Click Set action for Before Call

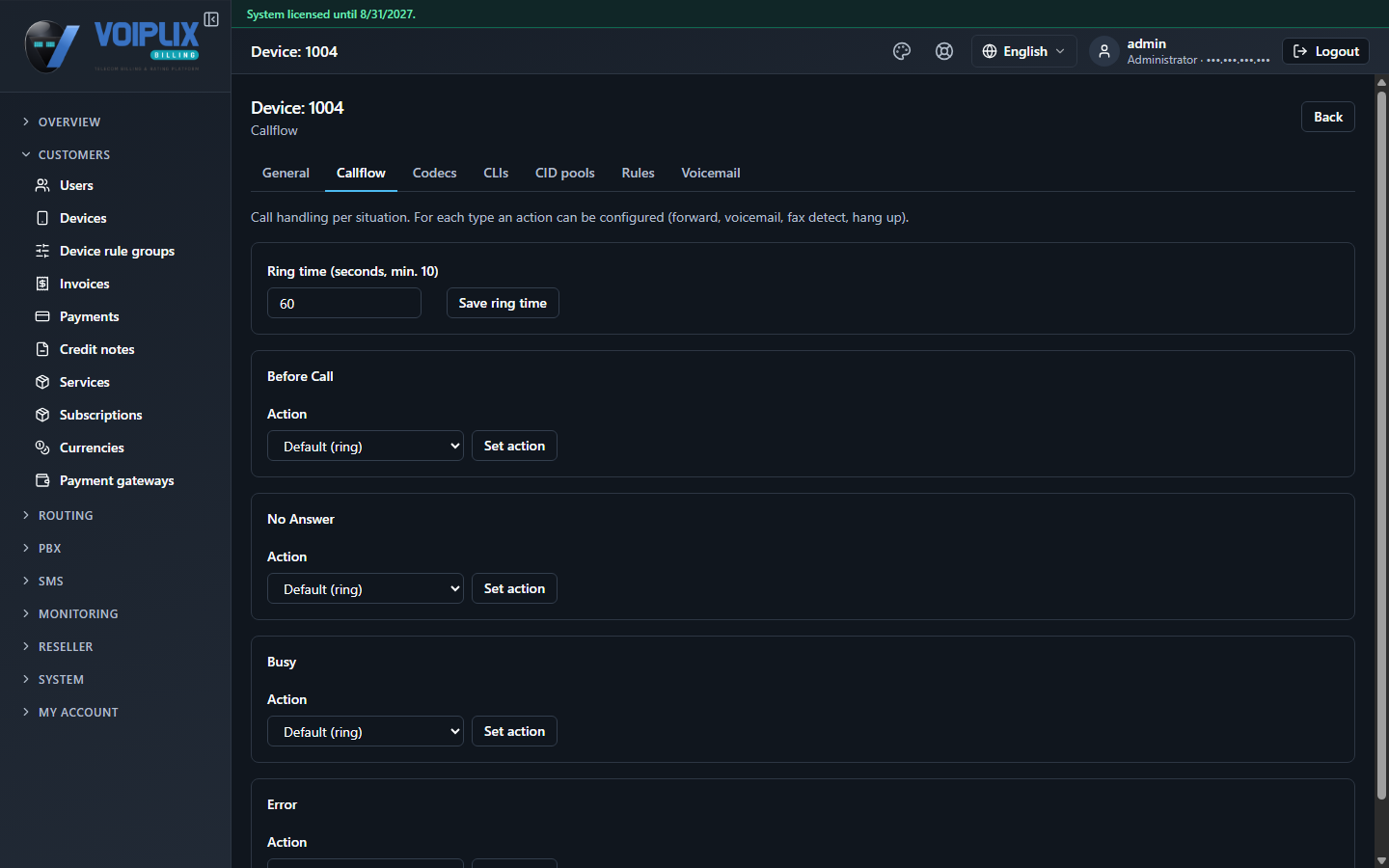click(514, 446)
